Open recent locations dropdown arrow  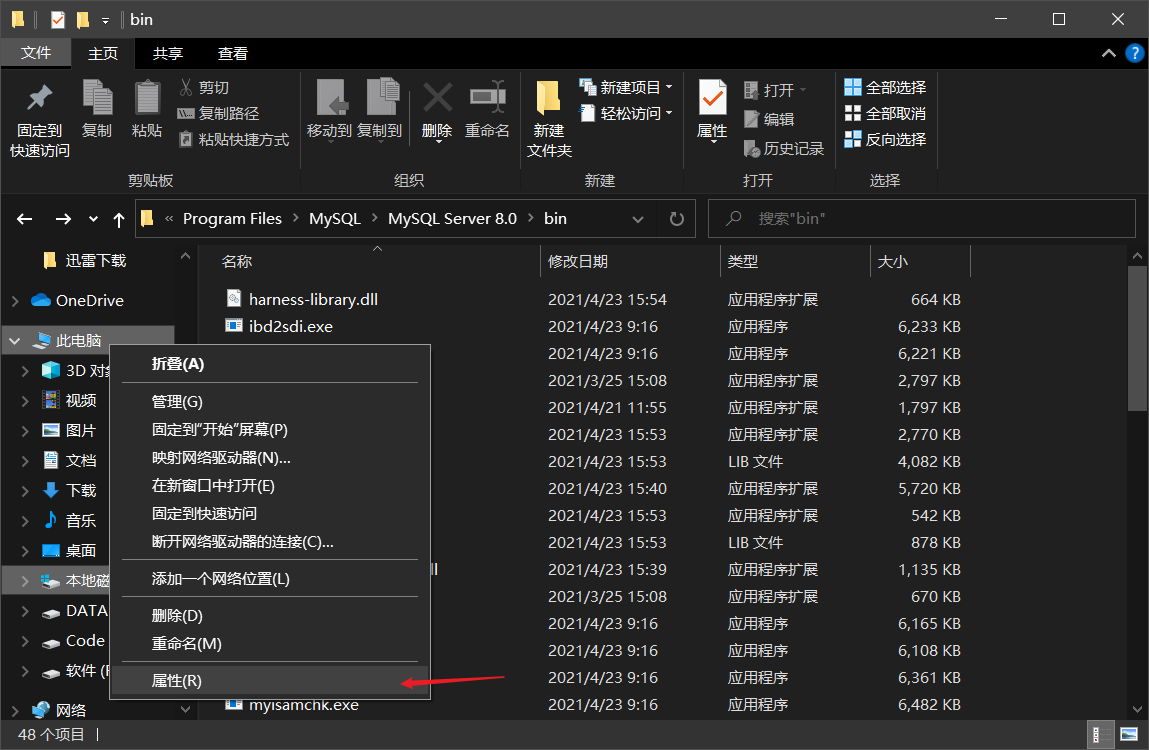pos(93,218)
